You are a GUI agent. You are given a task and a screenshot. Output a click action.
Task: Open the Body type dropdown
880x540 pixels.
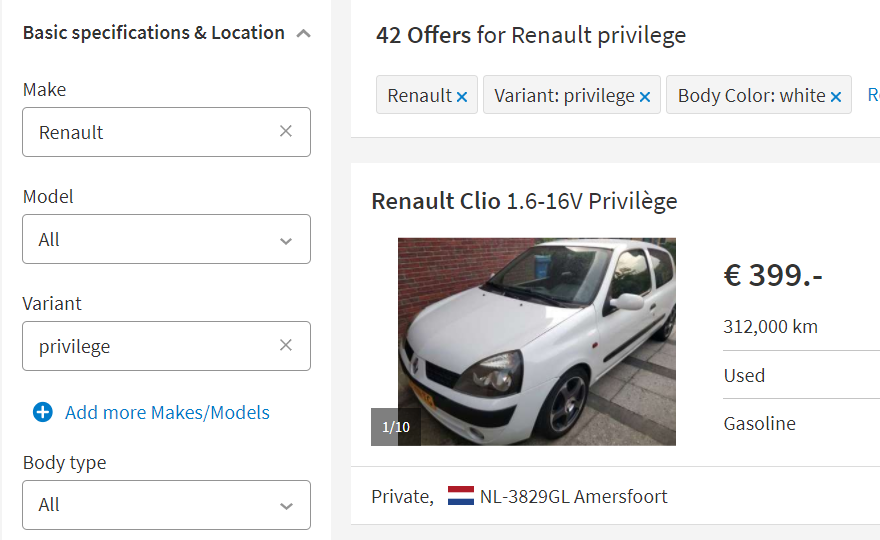pos(166,505)
